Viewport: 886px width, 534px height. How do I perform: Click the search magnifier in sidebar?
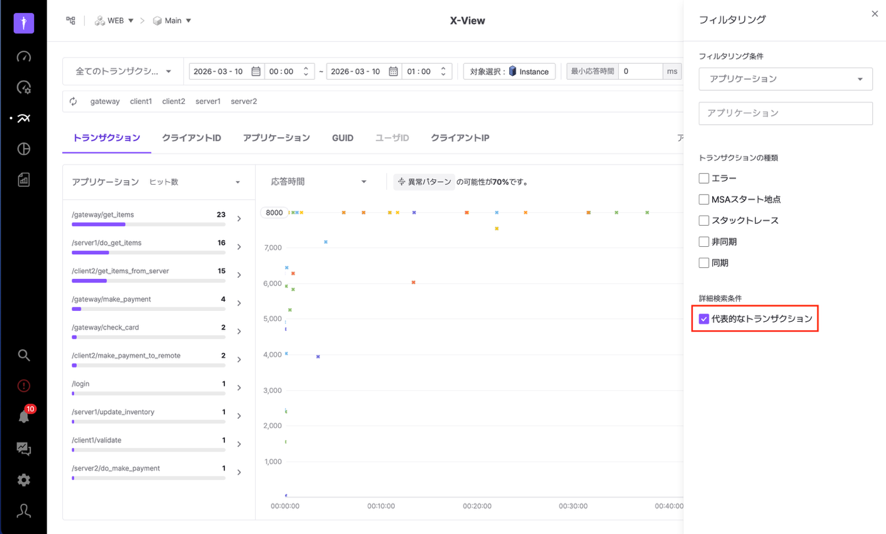point(24,355)
